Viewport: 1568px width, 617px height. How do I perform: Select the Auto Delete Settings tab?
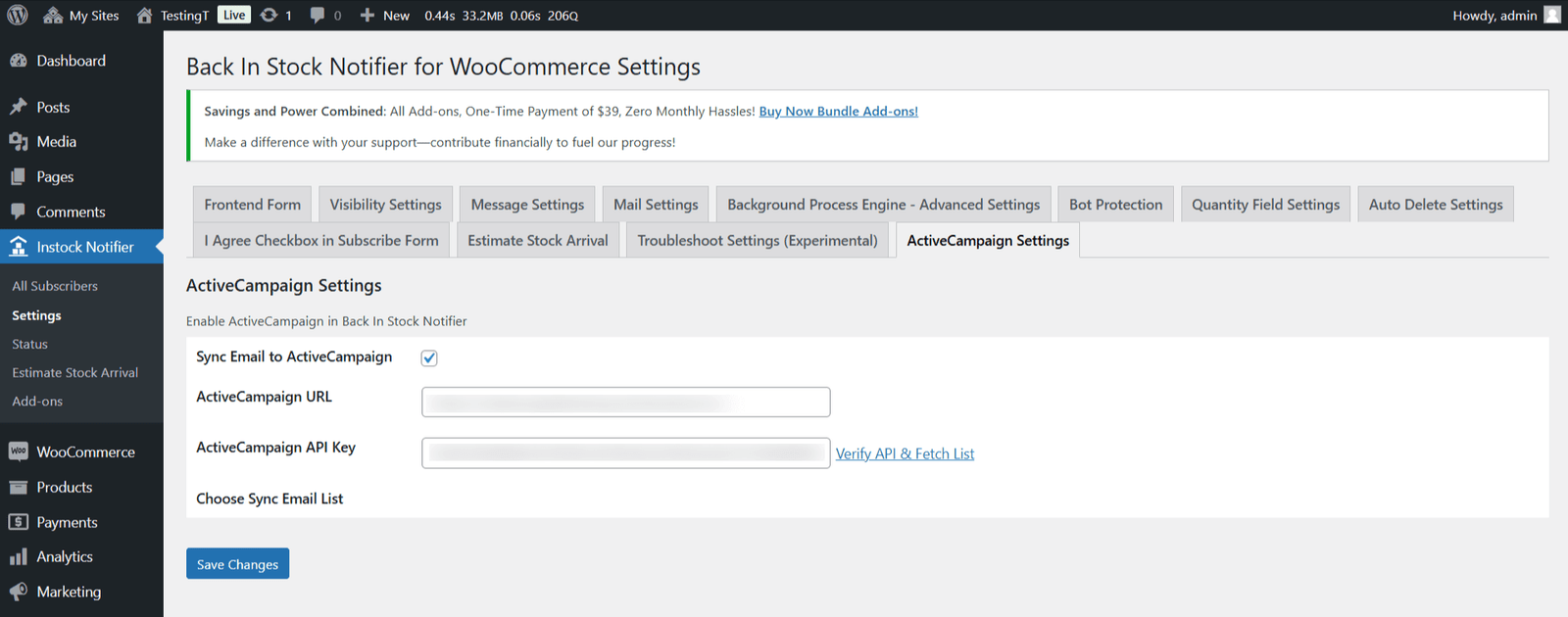tap(1436, 204)
